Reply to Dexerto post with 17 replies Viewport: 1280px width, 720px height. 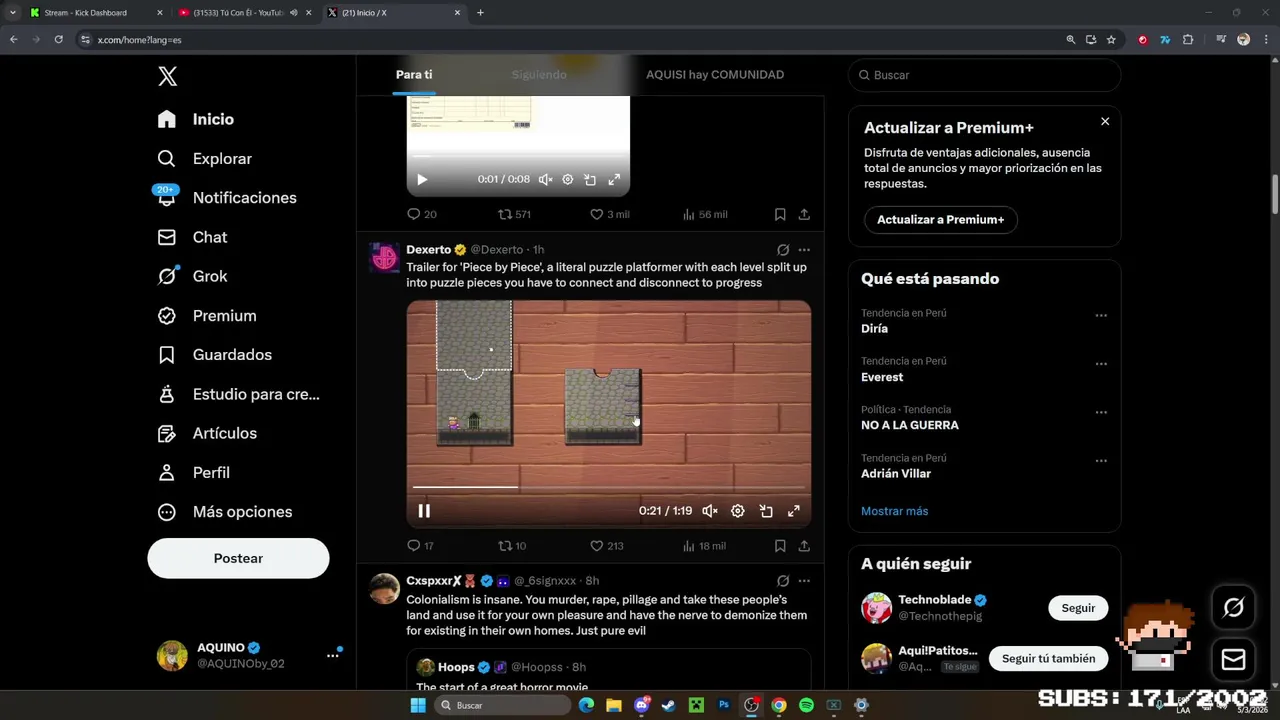(x=420, y=546)
